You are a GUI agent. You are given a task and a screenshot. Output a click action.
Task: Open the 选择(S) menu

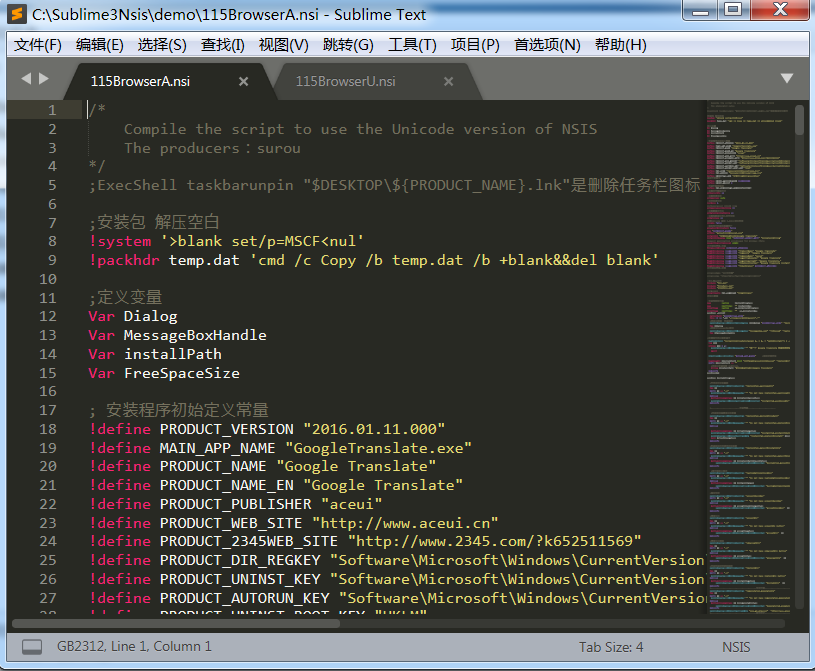pyautogui.click(x=162, y=45)
